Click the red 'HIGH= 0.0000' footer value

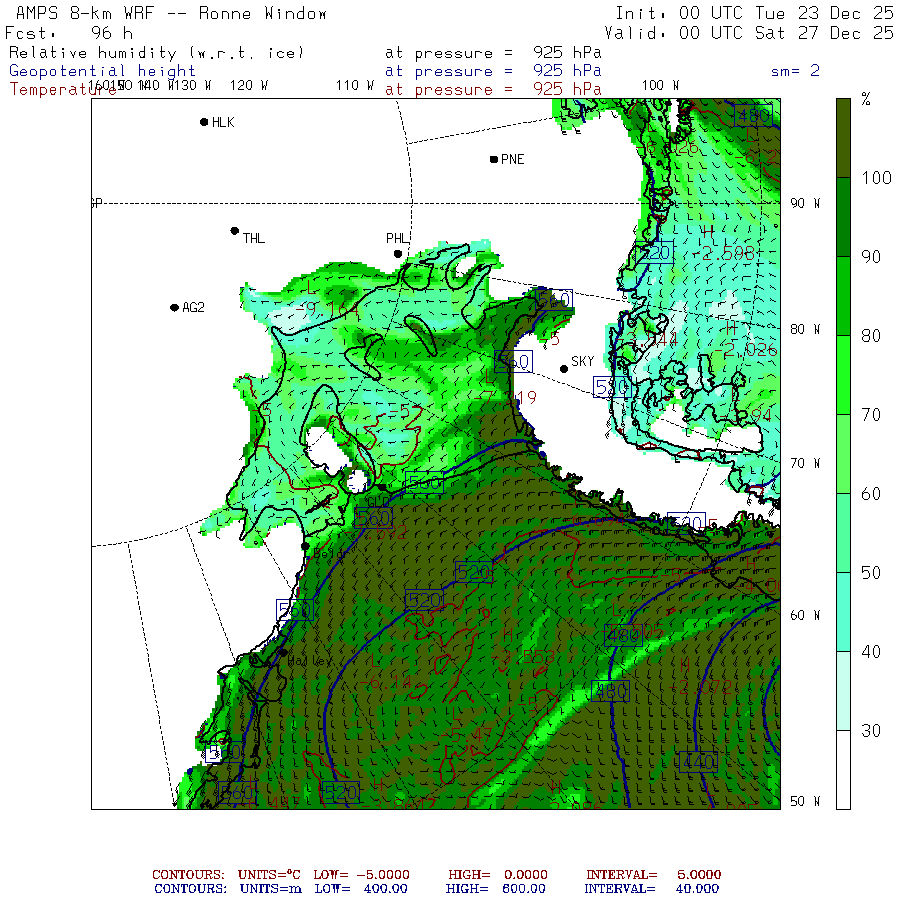[x=498, y=875]
